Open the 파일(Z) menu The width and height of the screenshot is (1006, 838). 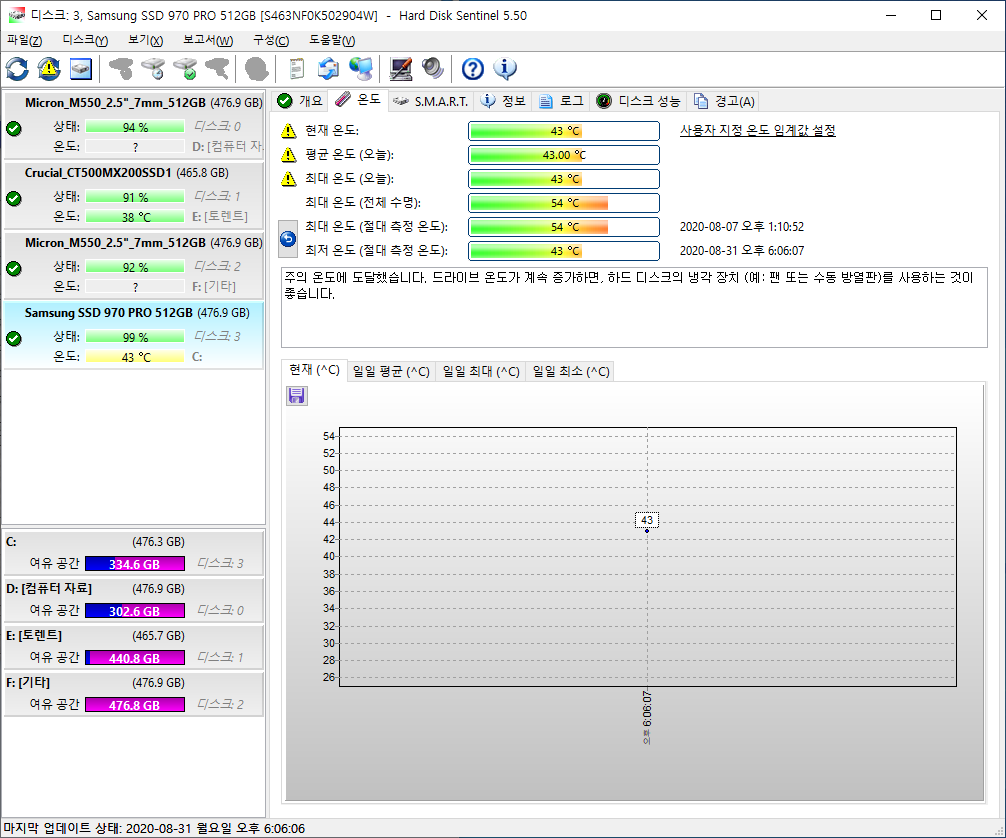click(24, 40)
